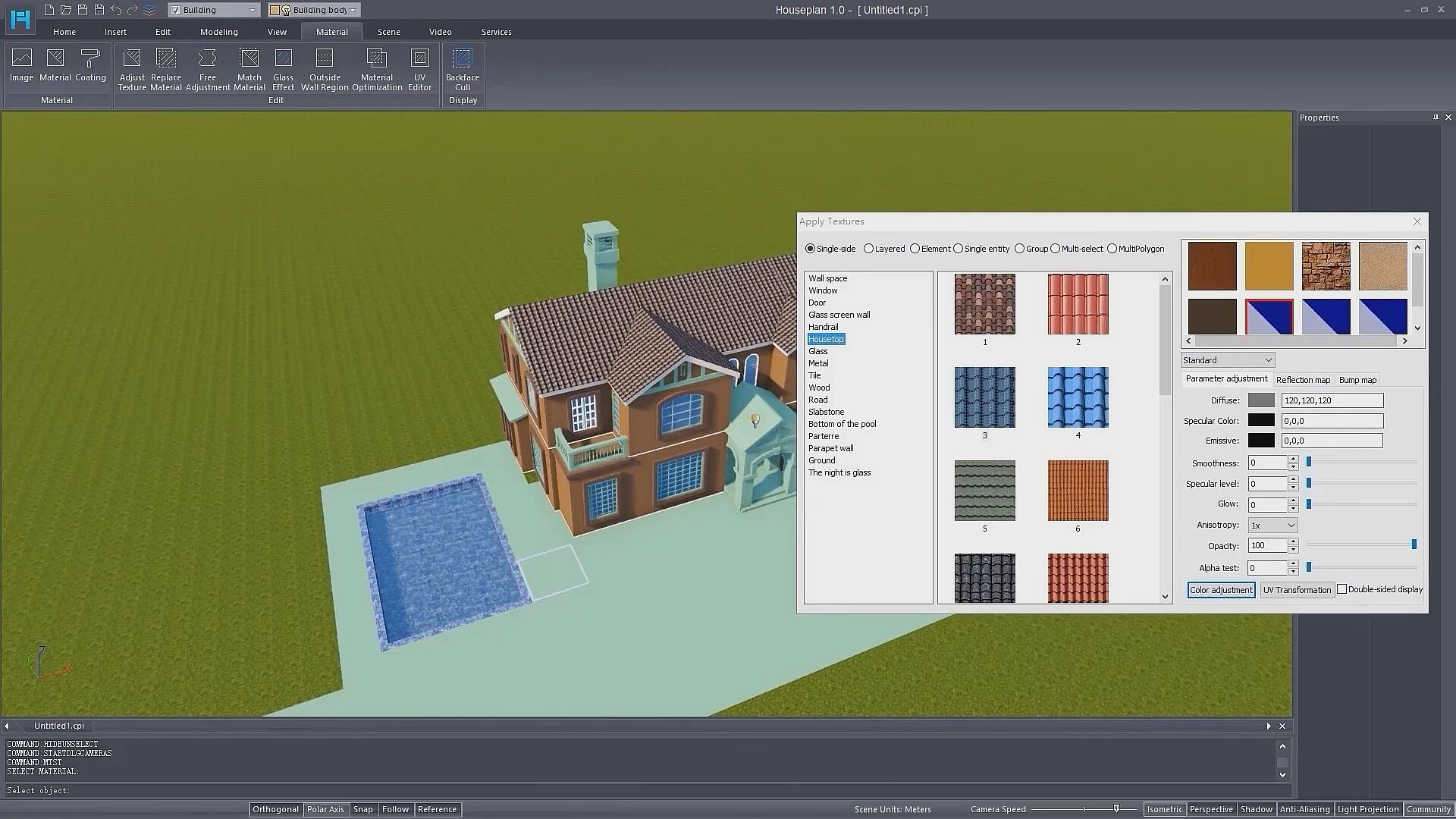
Task: Toggle the Backface Cull display icon
Action: click(462, 59)
